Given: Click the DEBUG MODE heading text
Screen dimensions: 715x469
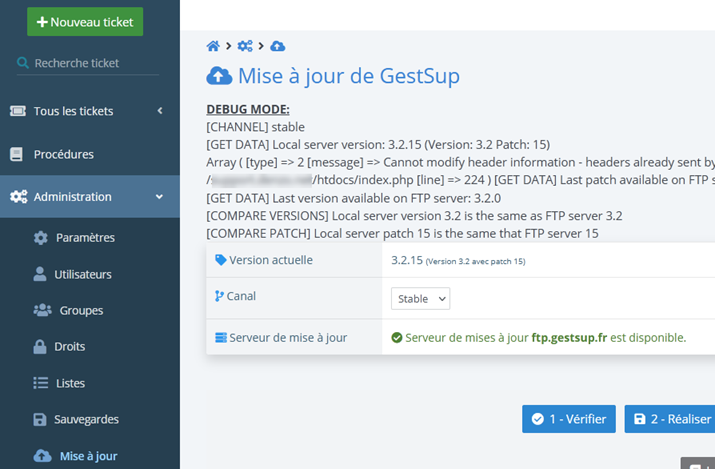Looking at the screenshot, I should 248,109.
